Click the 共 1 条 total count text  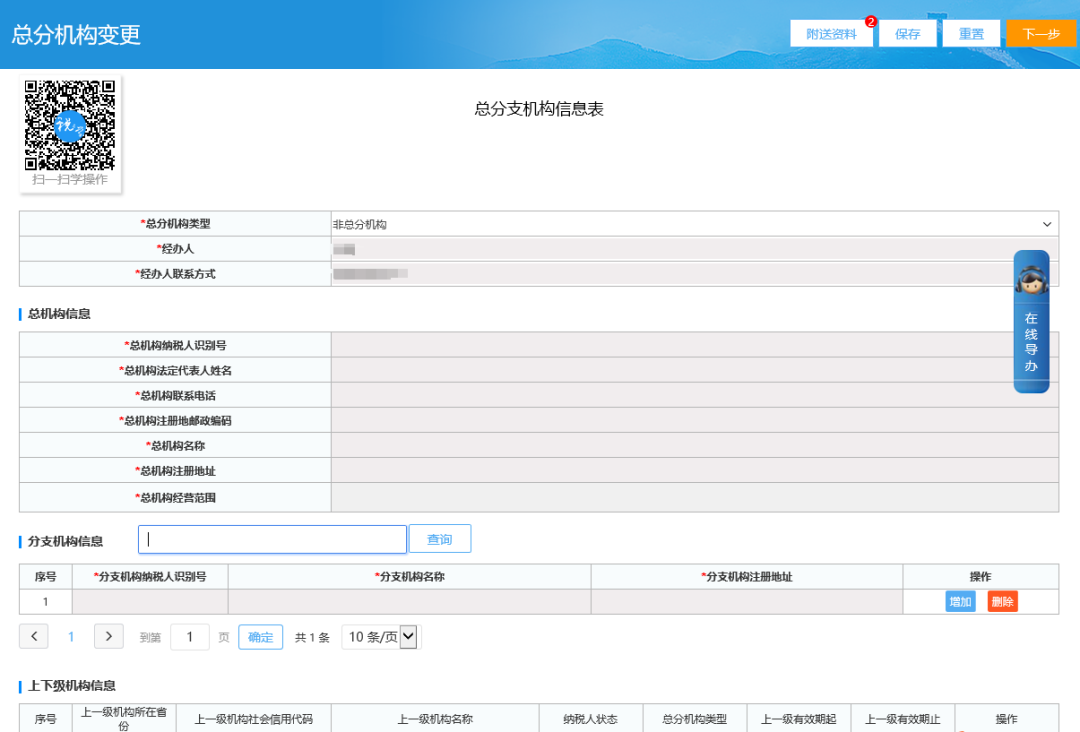pos(312,638)
